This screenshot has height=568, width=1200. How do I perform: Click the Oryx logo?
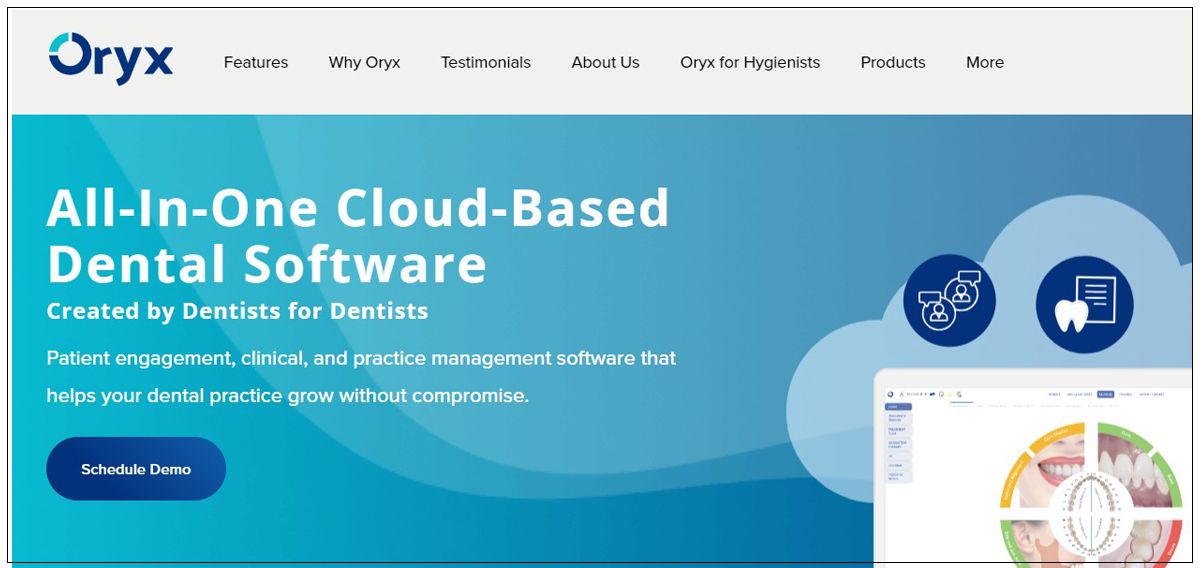click(111, 58)
